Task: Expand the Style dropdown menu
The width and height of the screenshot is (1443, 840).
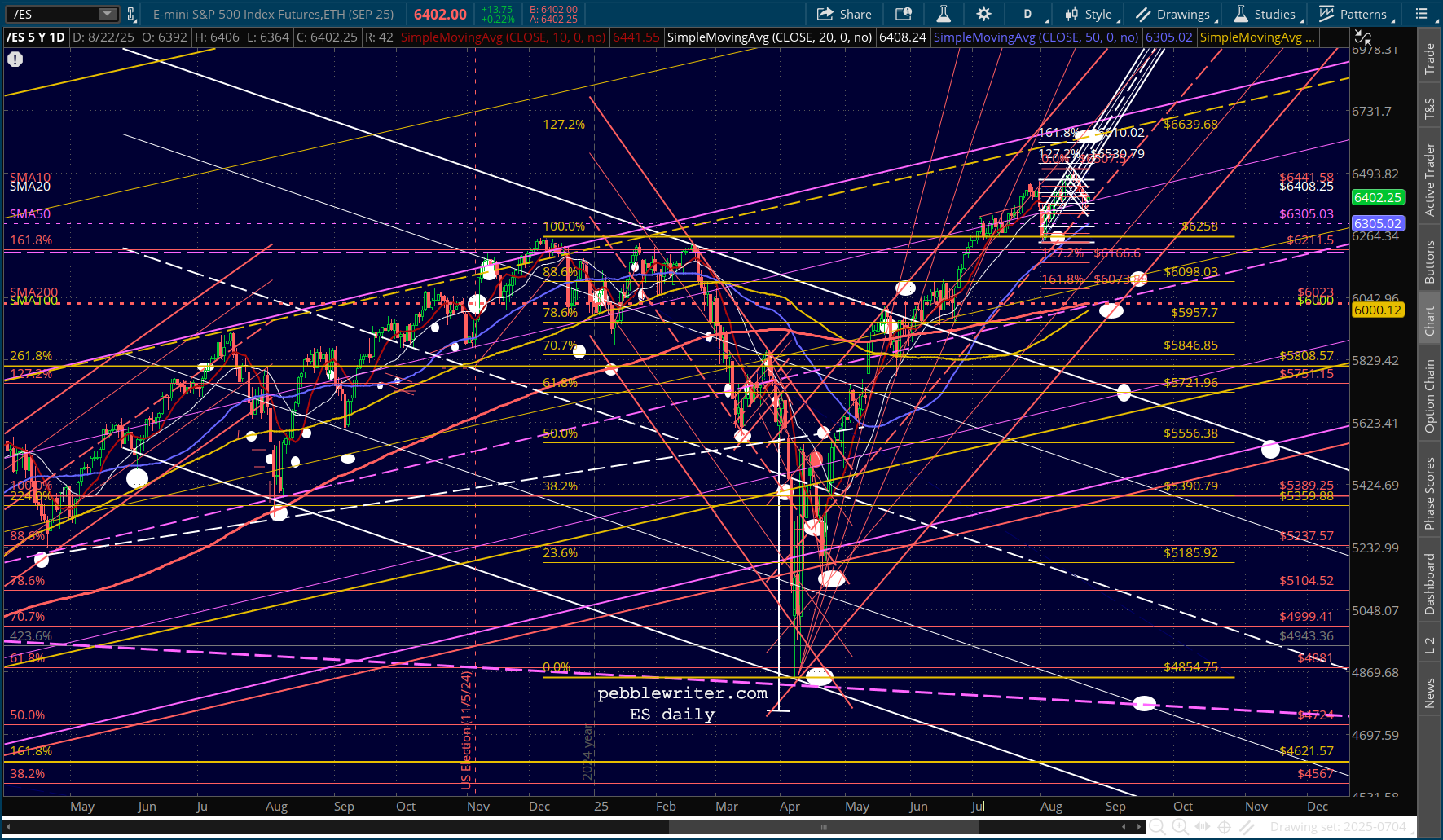Action: click(x=1090, y=14)
